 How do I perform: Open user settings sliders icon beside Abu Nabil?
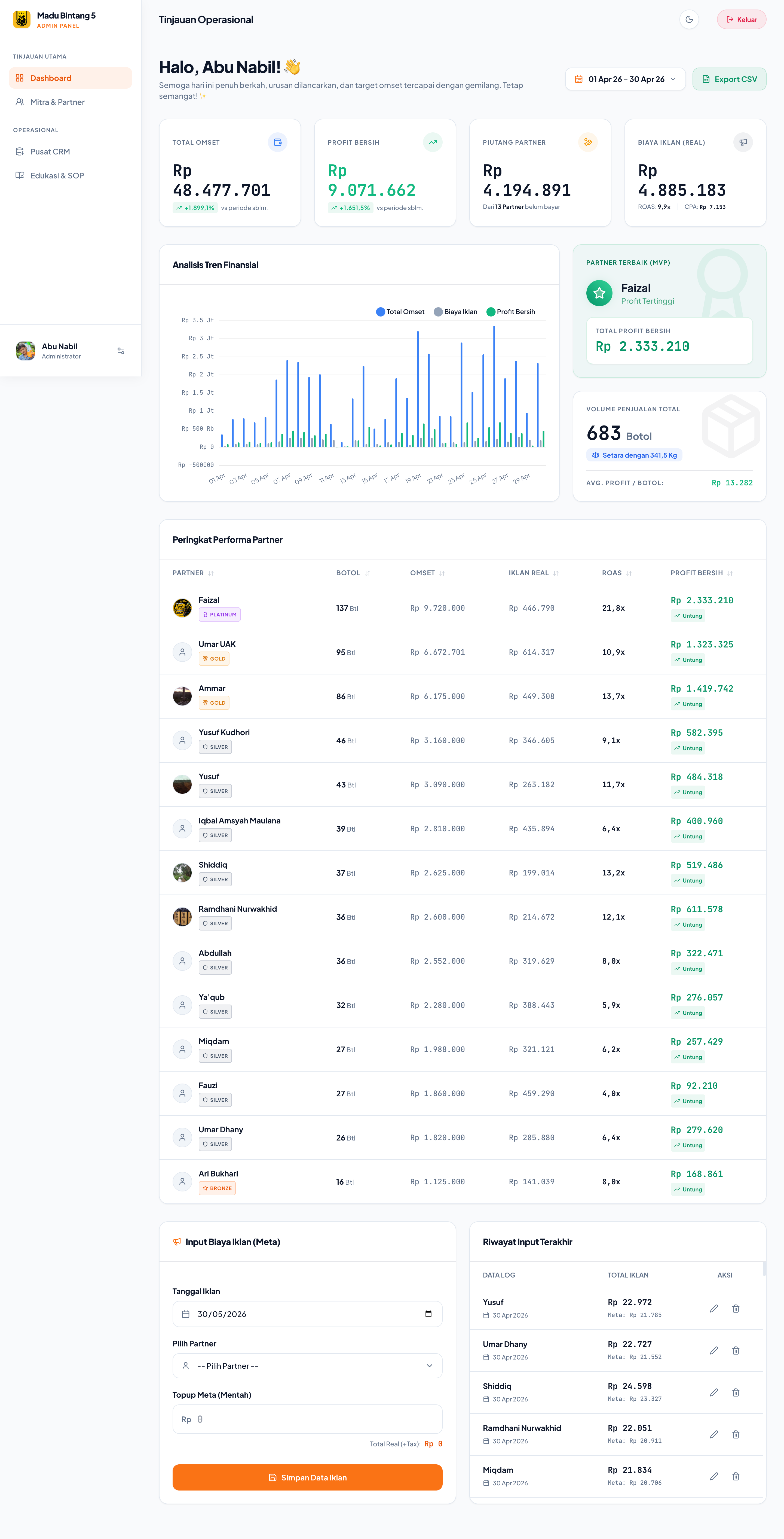point(121,351)
